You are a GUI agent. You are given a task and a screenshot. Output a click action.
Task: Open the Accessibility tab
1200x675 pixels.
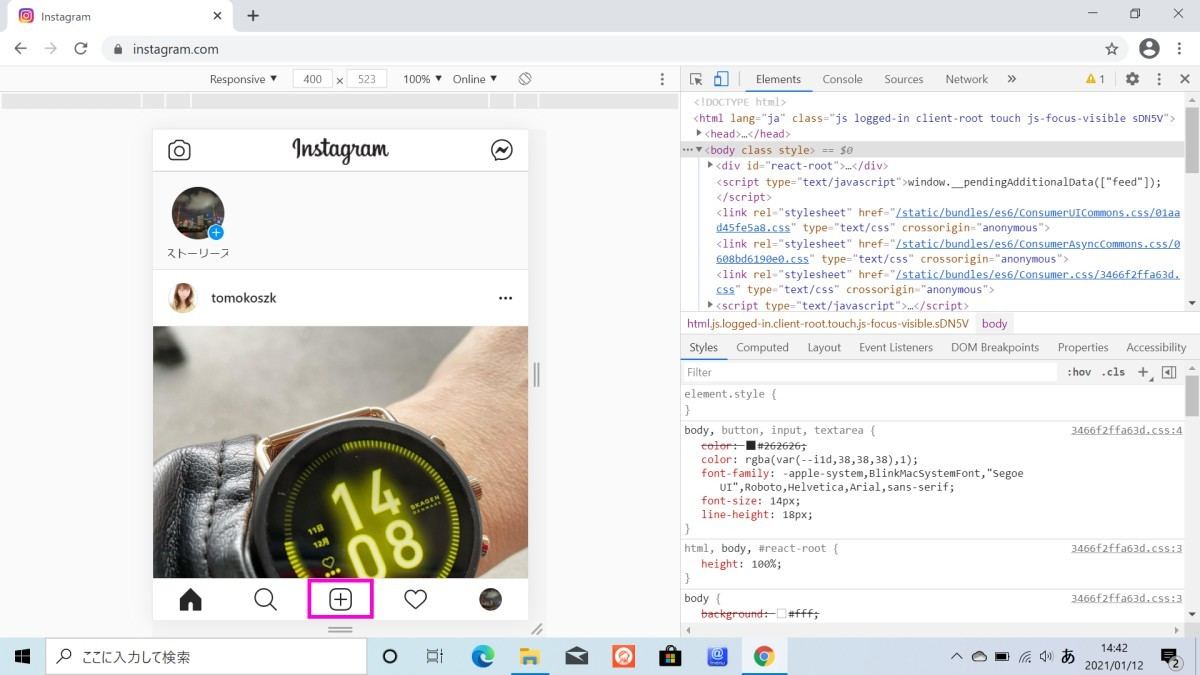click(x=1156, y=347)
